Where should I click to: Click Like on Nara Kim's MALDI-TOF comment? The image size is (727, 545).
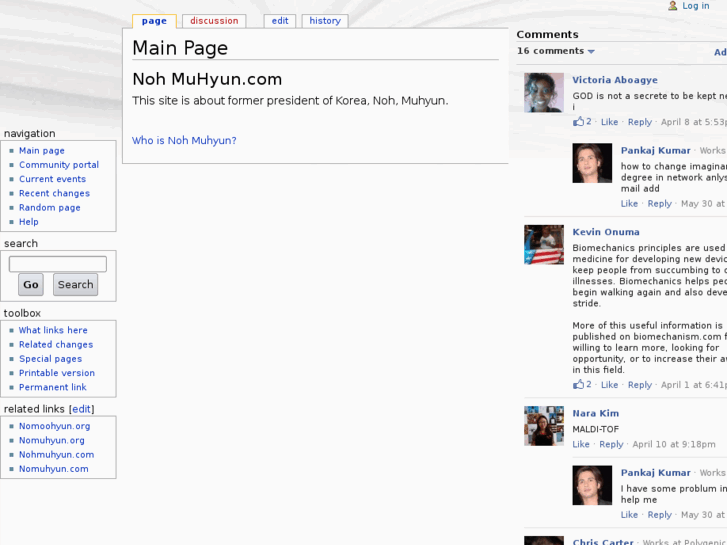tap(580, 444)
